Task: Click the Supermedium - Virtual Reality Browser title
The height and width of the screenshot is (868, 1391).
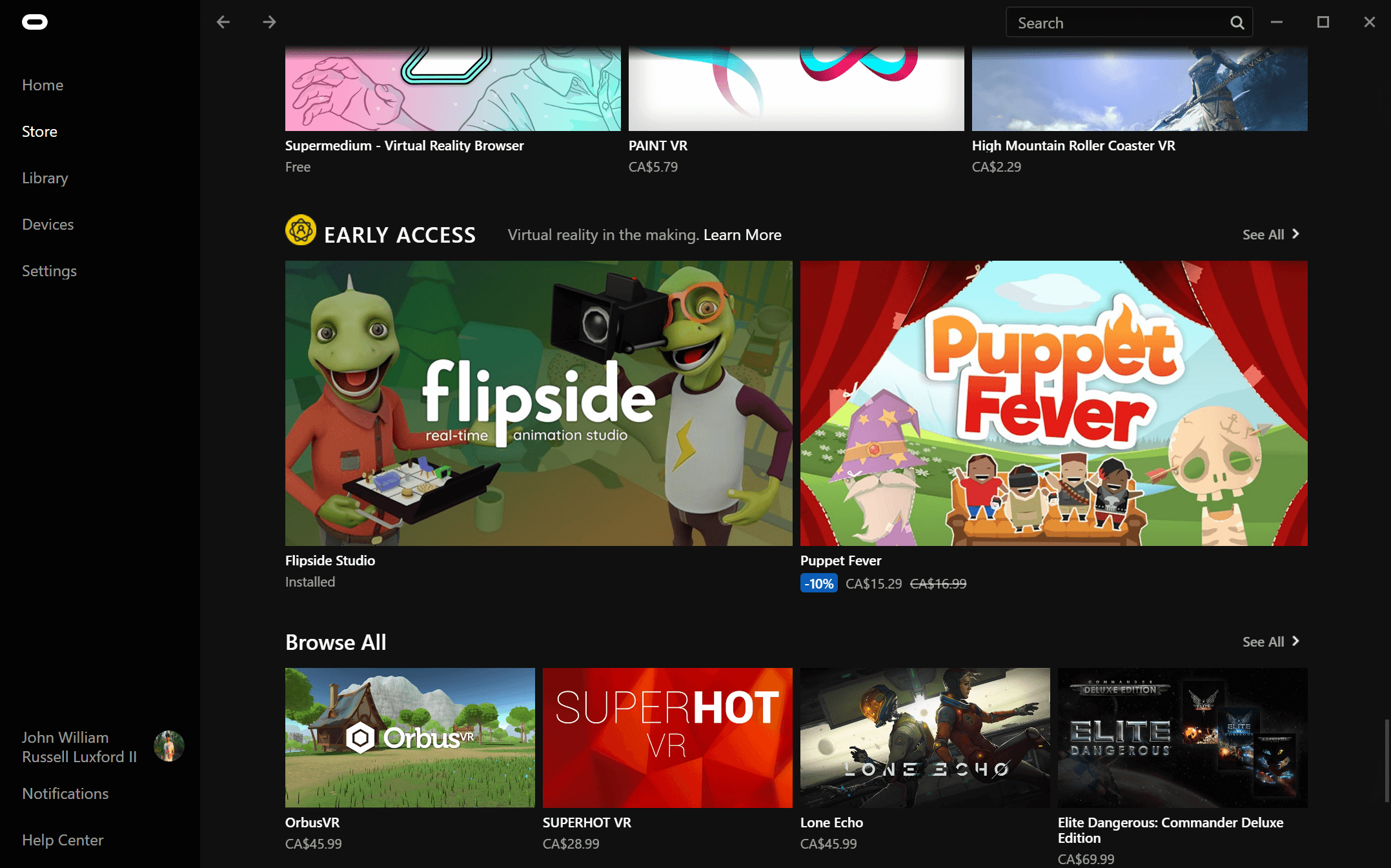Action: tap(405, 146)
